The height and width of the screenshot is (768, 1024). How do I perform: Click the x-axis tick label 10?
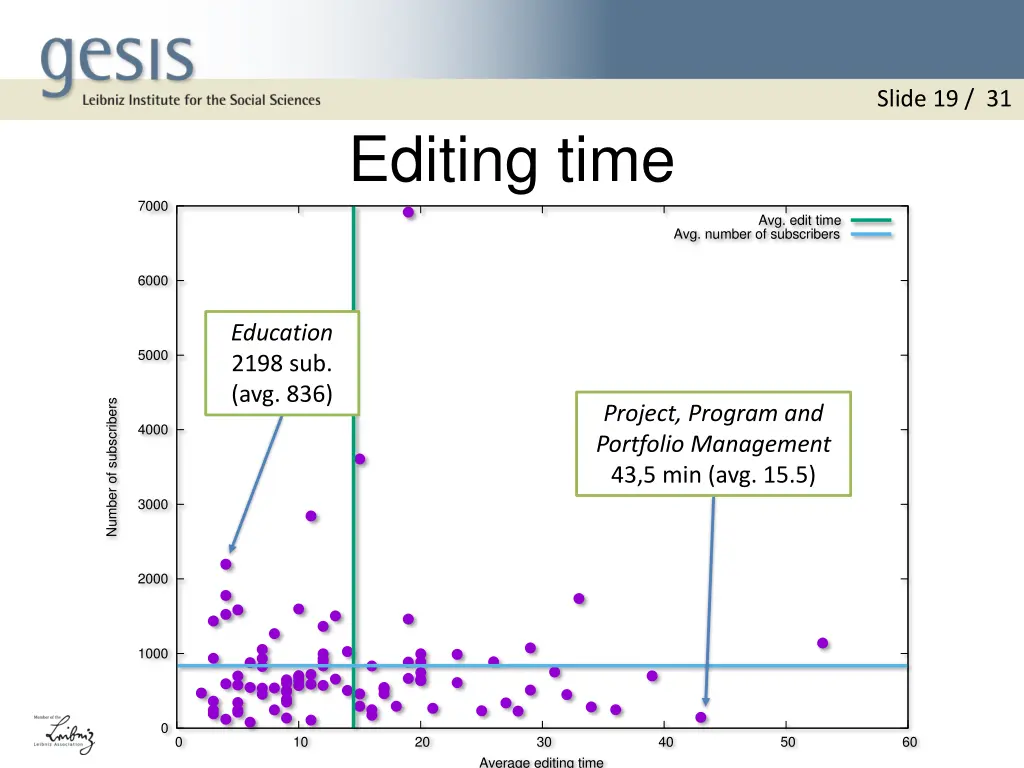(x=300, y=743)
